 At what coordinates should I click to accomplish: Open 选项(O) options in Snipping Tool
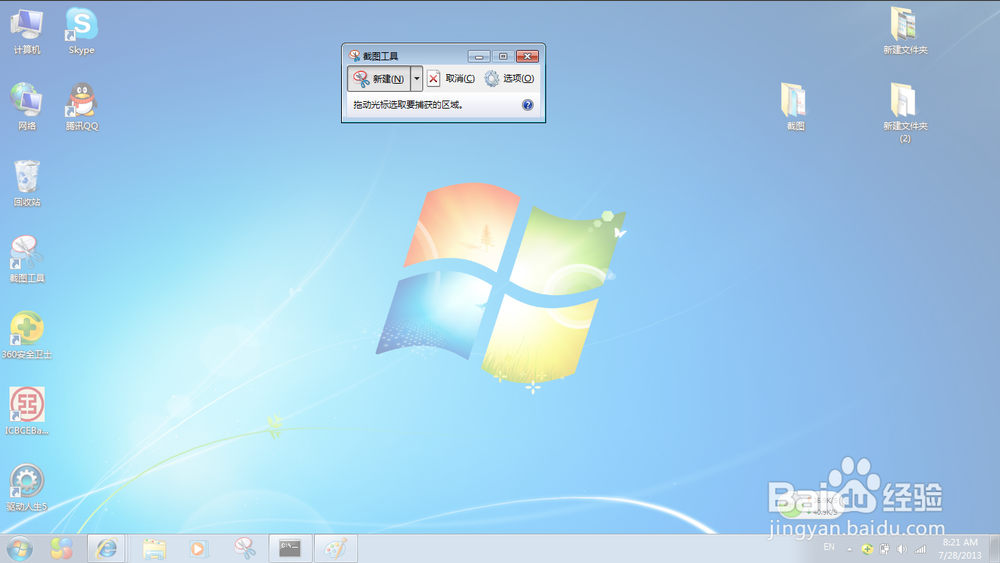coord(509,78)
